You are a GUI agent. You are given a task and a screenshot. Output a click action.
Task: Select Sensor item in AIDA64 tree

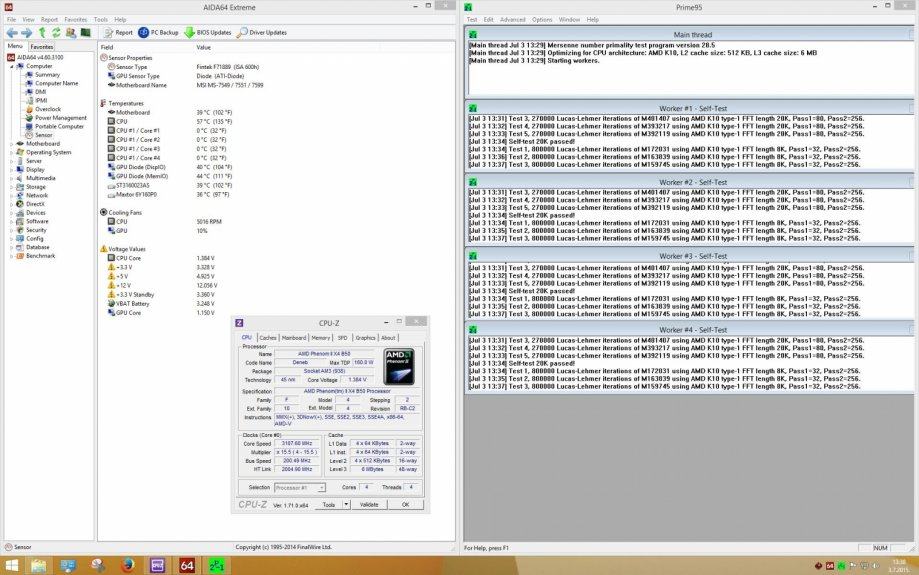tap(43, 135)
